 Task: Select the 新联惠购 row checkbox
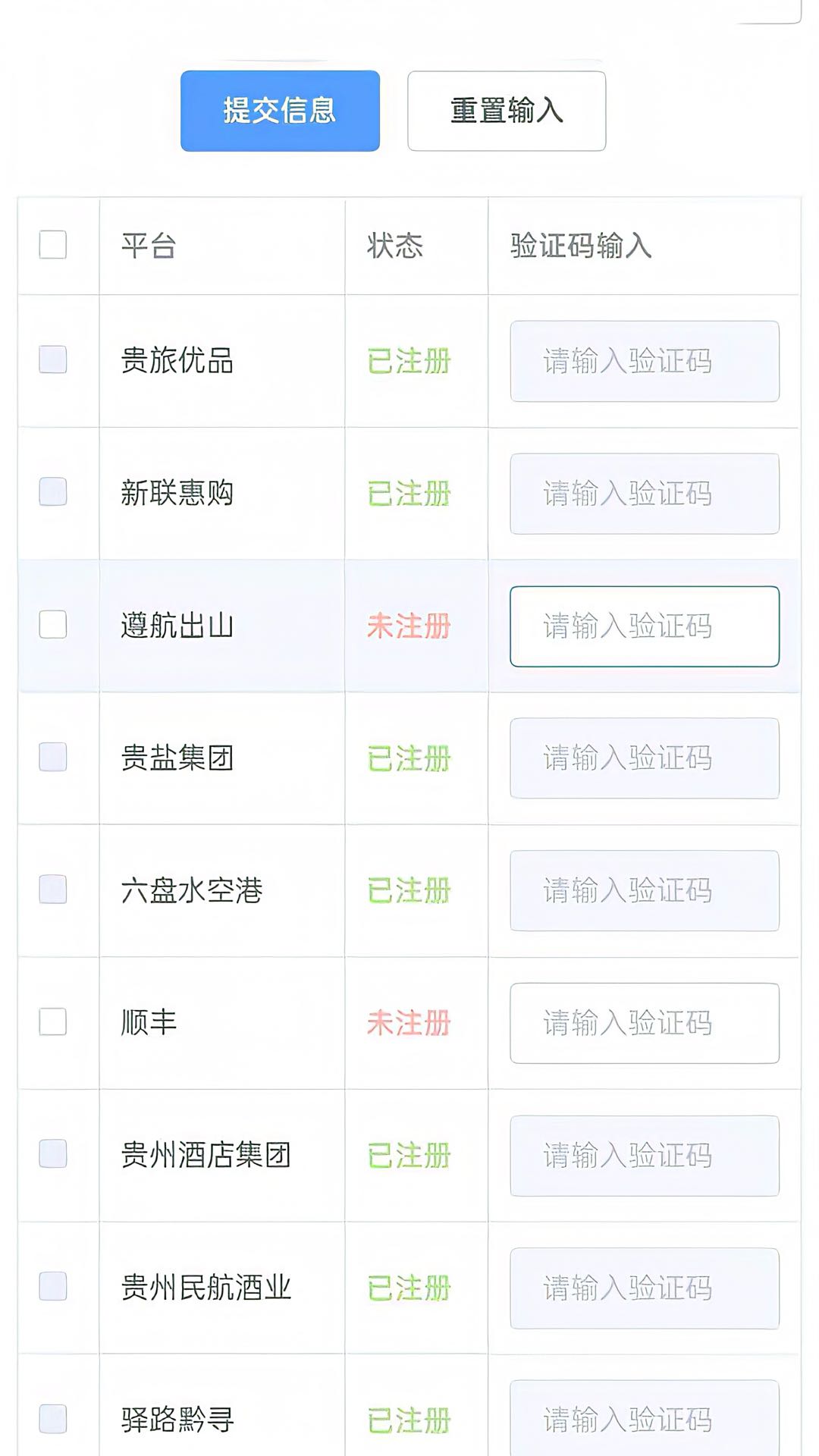tap(53, 492)
